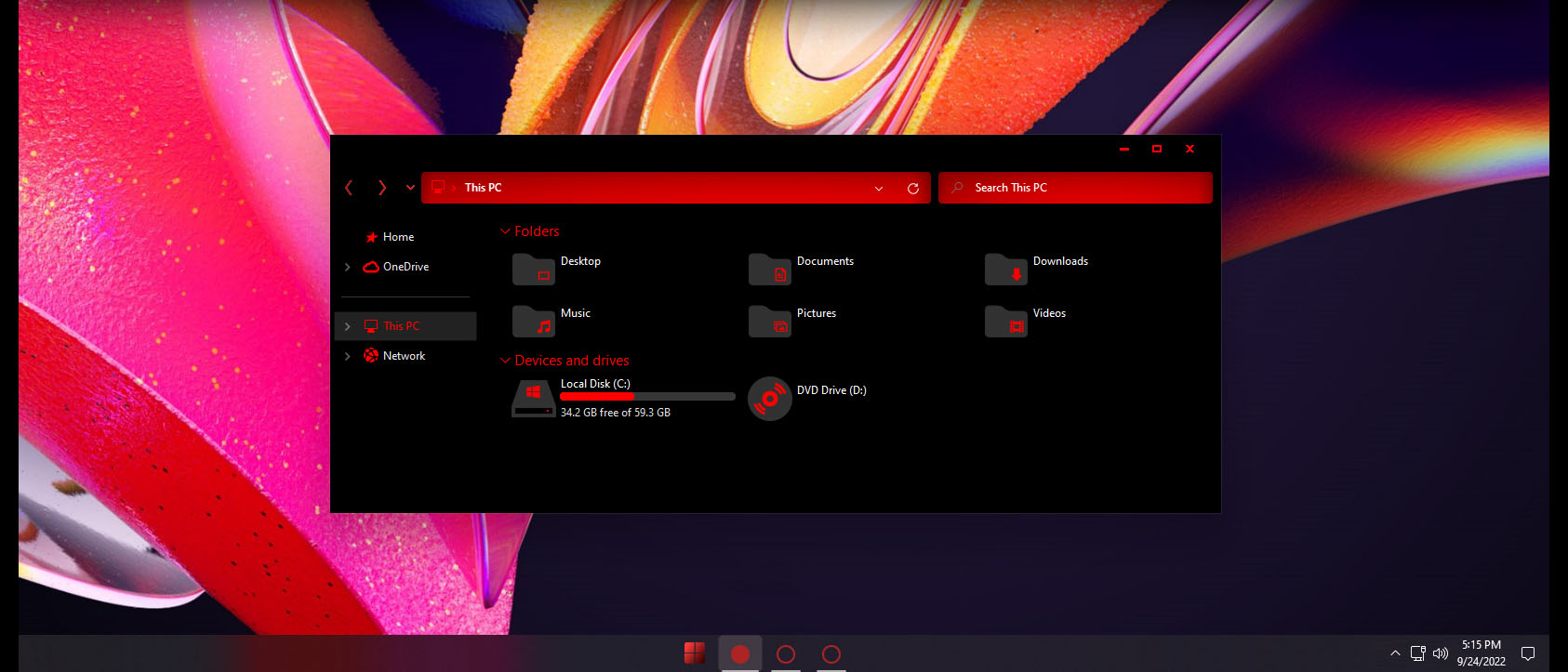Screen dimensions: 1568x672
Task: Click the Network globe icon
Action: pos(371,356)
